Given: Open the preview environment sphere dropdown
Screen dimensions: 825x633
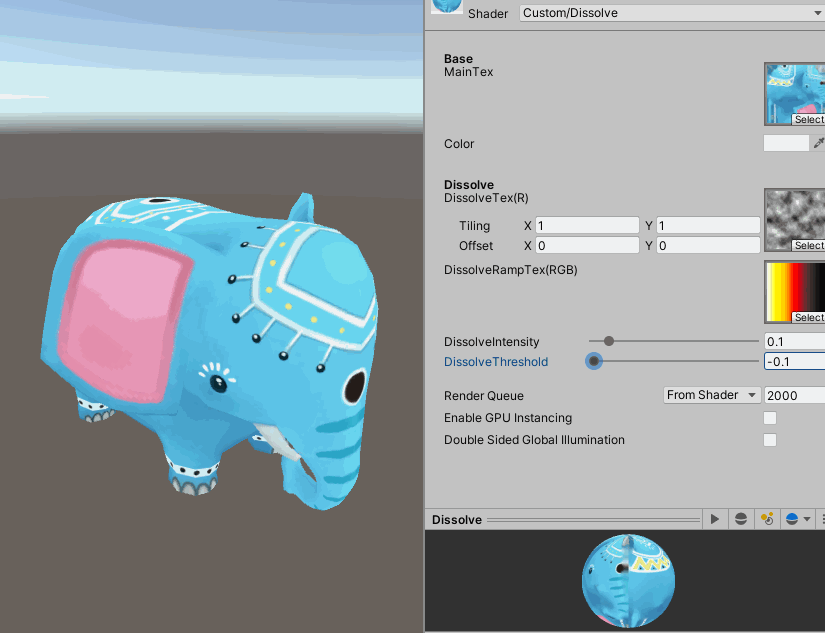Looking at the screenshot, I should 797,519.
